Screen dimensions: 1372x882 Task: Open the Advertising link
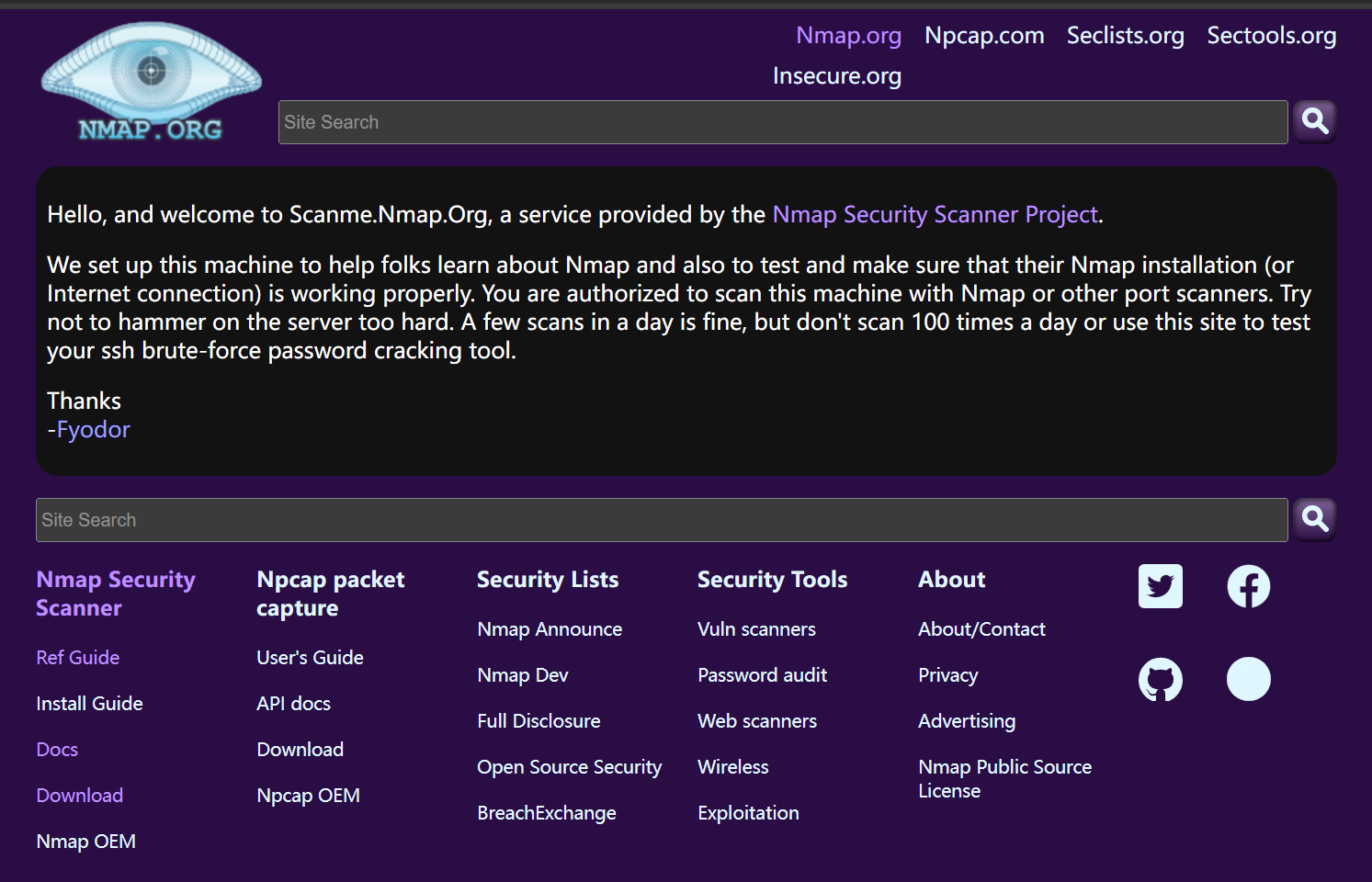click(967, 721)
